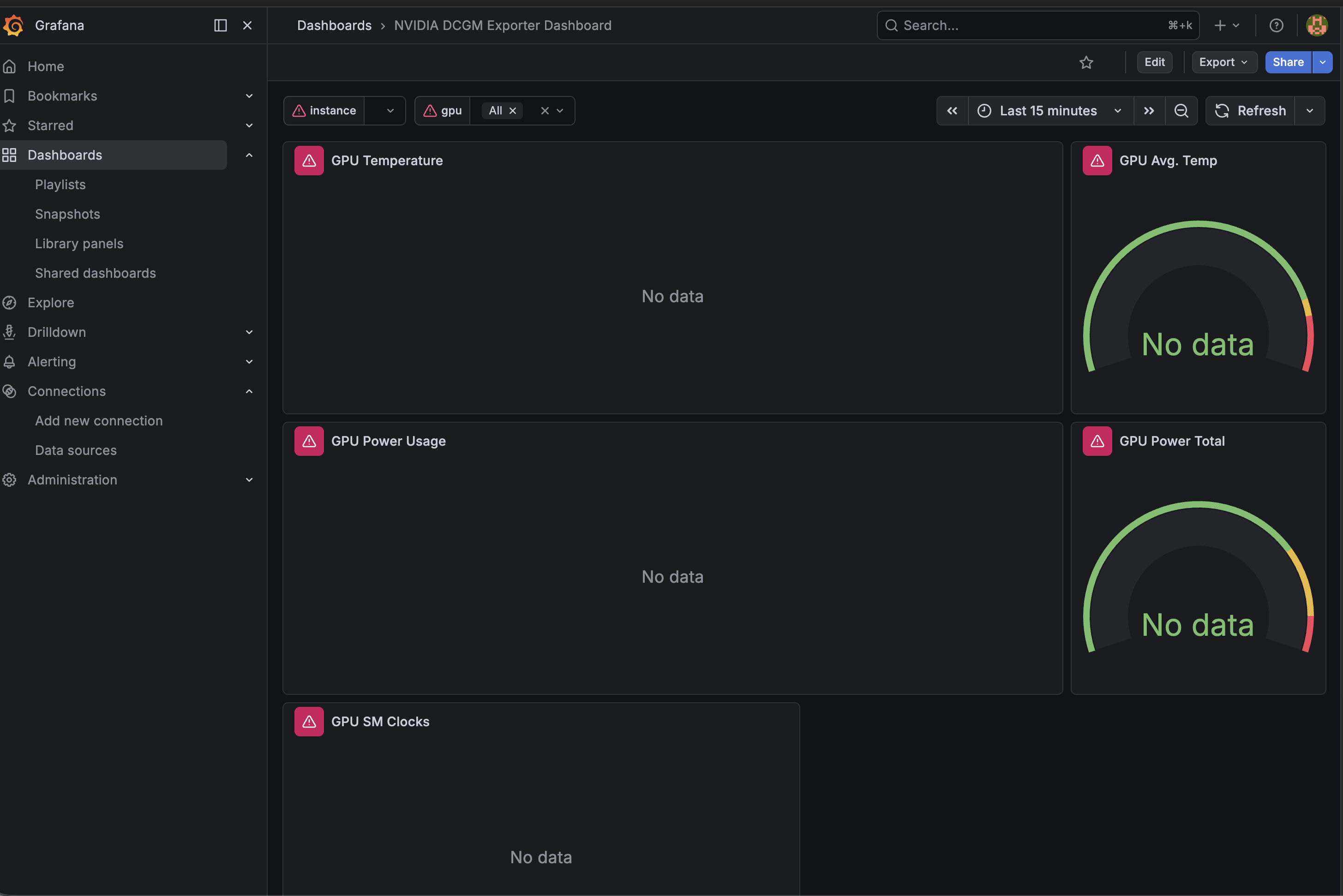Viewport: 1343px width, 896px height.
Task: Expand the Administration section
Action: point(249,480)
